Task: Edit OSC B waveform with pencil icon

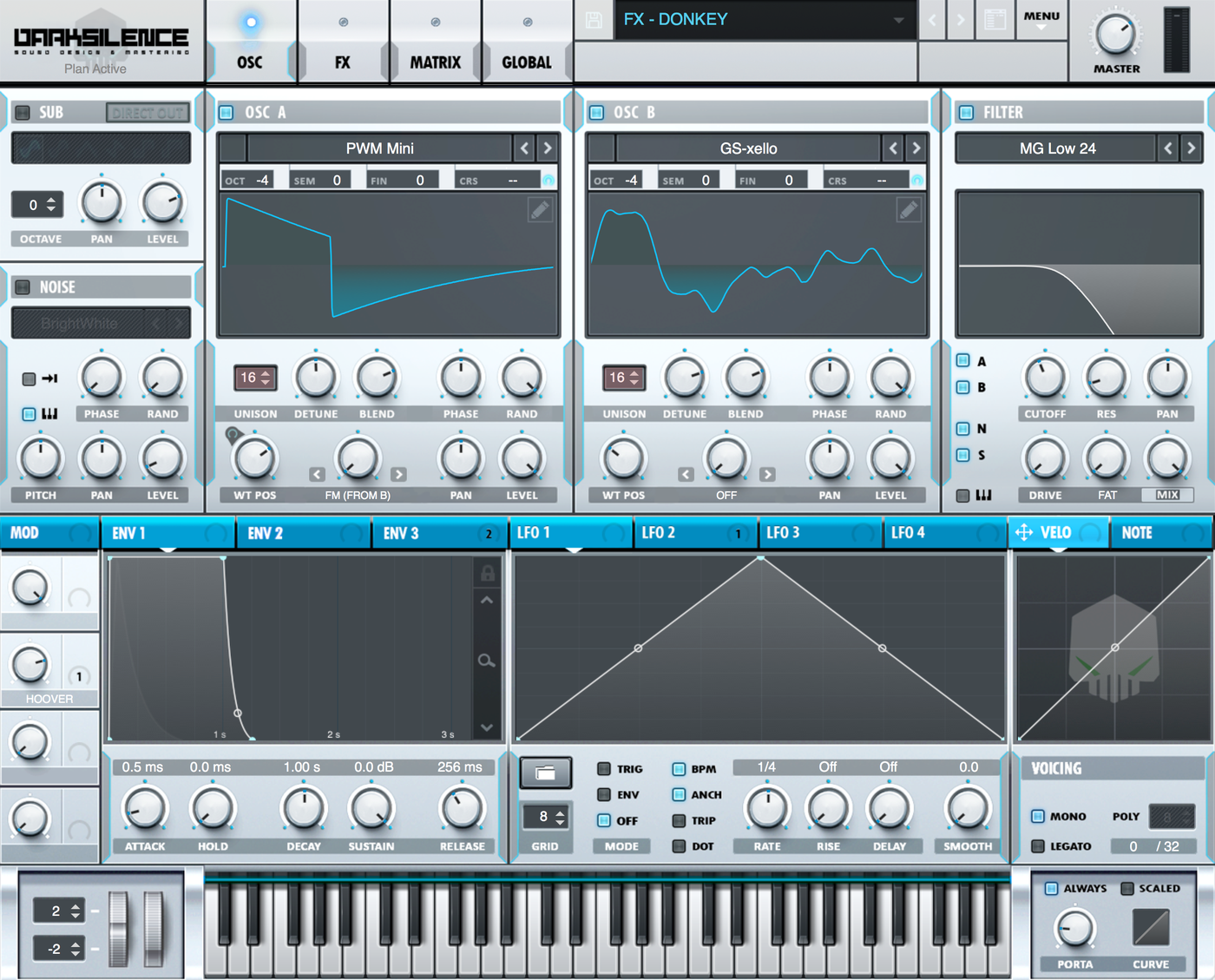Action: 909,210
